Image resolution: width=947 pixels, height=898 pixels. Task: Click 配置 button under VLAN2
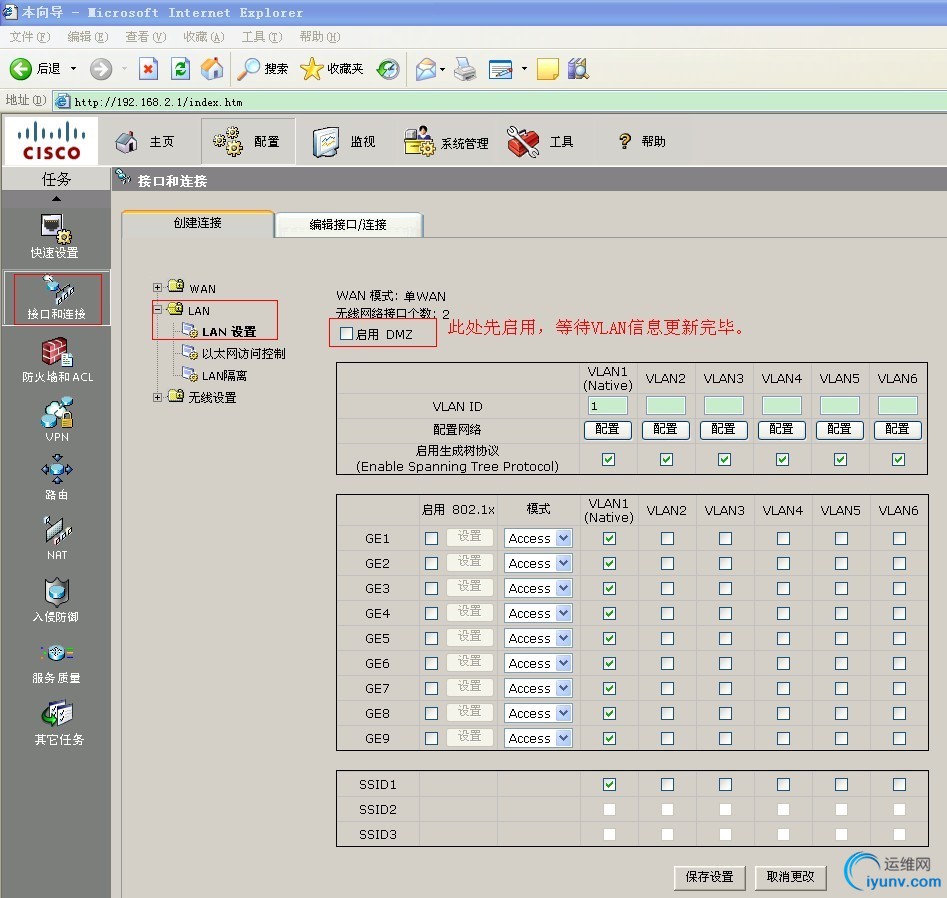pyautogui.click(x=665, y=429)
